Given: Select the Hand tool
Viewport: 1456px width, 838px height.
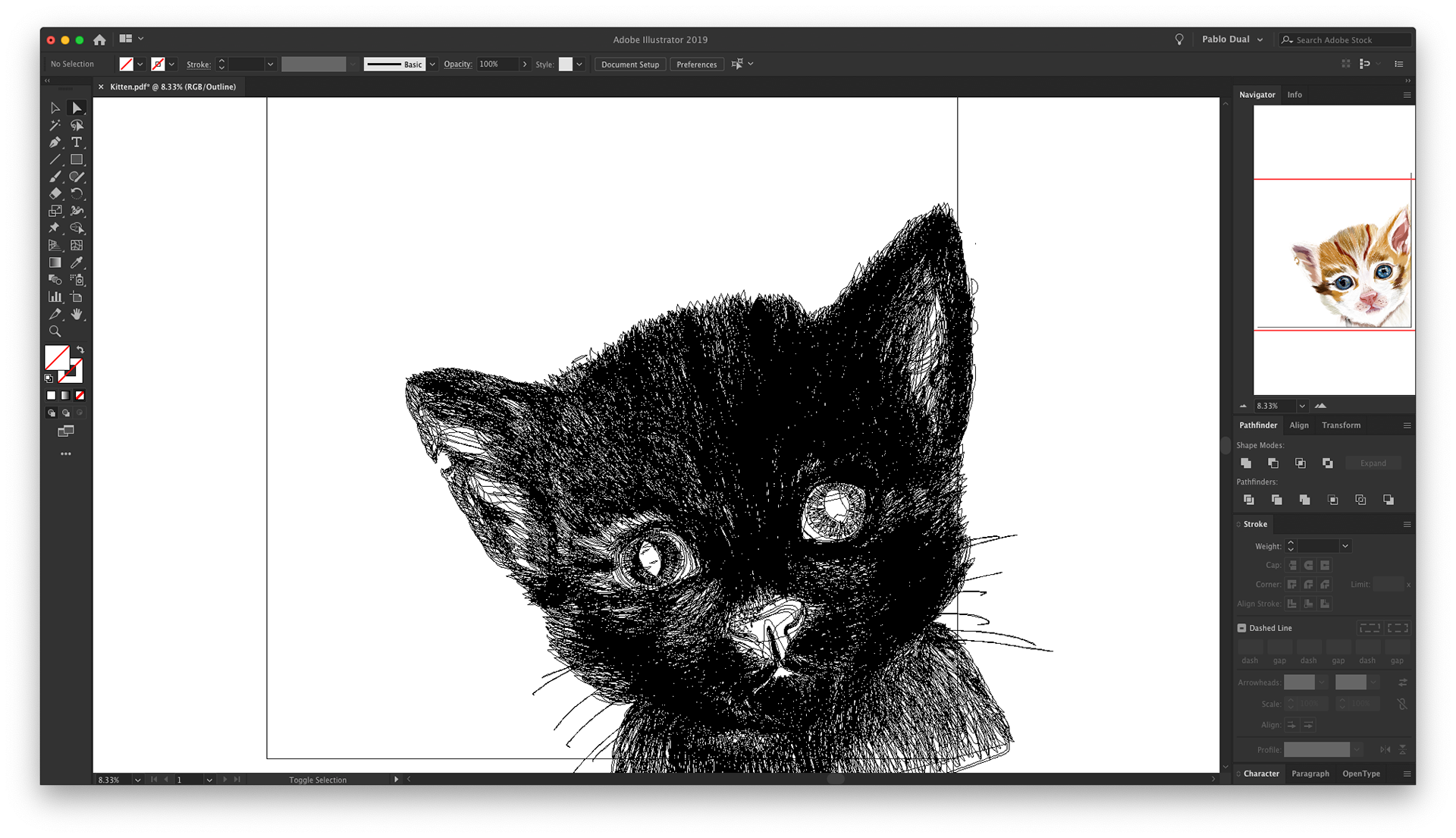Looking at the screenshot, I should point(77,314).
